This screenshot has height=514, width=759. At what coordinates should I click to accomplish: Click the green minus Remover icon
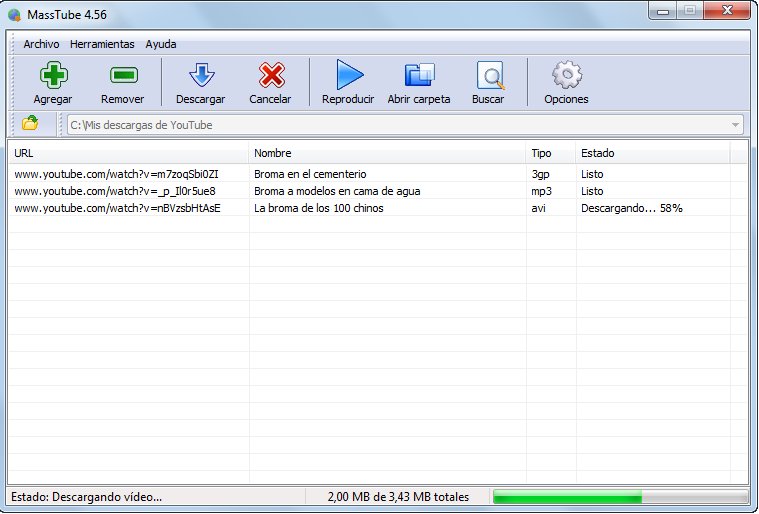pos(124,75)
